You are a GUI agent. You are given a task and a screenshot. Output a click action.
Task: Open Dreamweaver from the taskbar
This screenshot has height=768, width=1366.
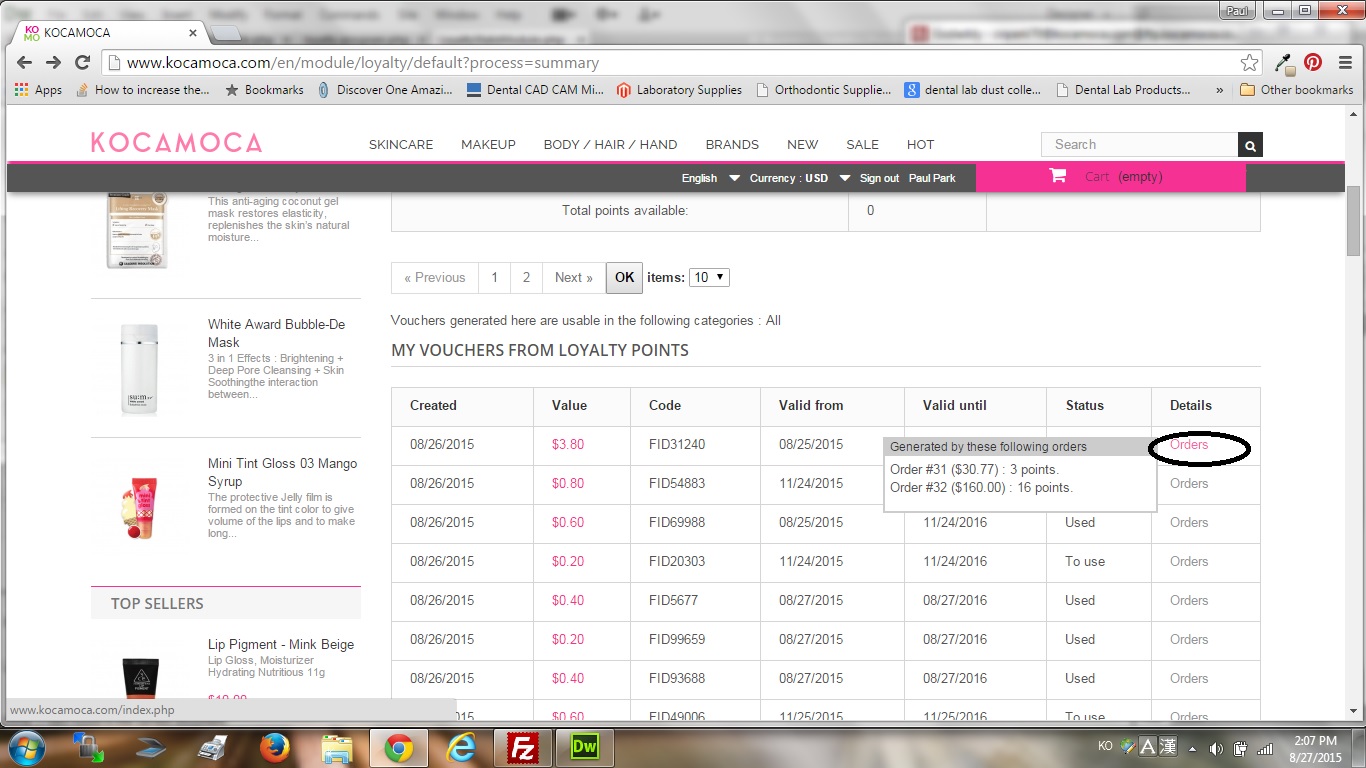[585, 748]
